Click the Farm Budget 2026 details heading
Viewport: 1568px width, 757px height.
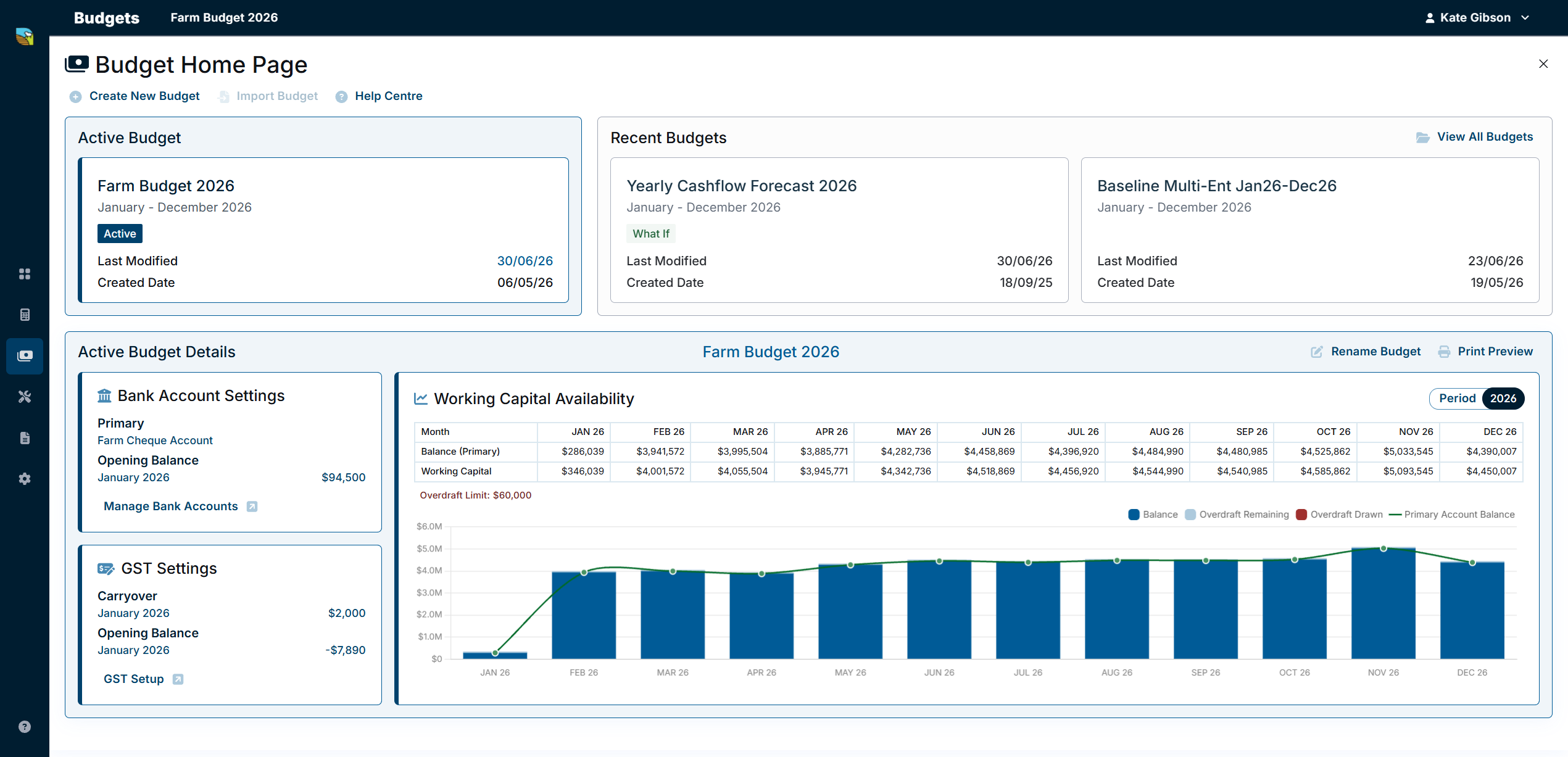[771, 352]
